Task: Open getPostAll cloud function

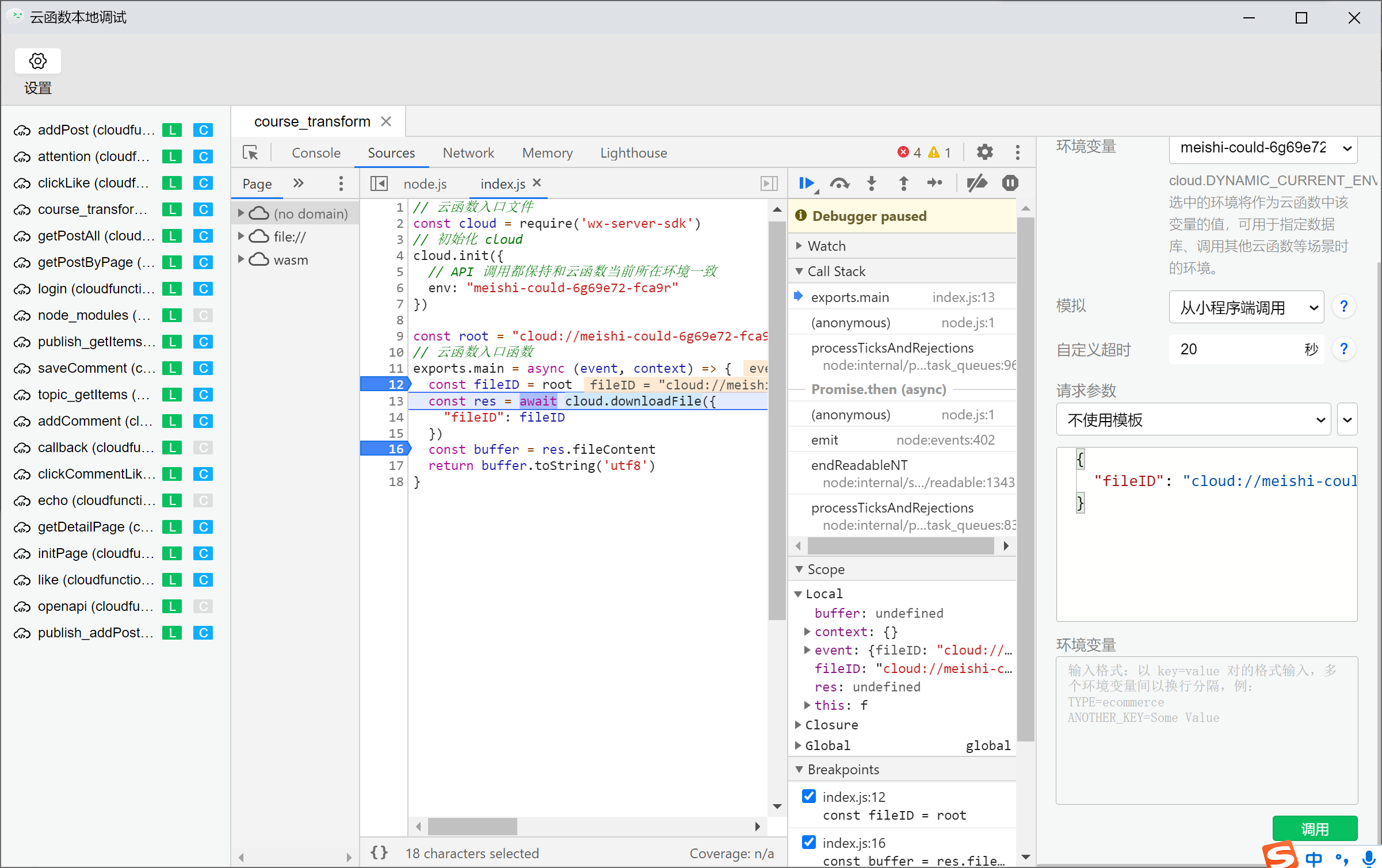Action: pyautogui.click(x=96, y=236)
